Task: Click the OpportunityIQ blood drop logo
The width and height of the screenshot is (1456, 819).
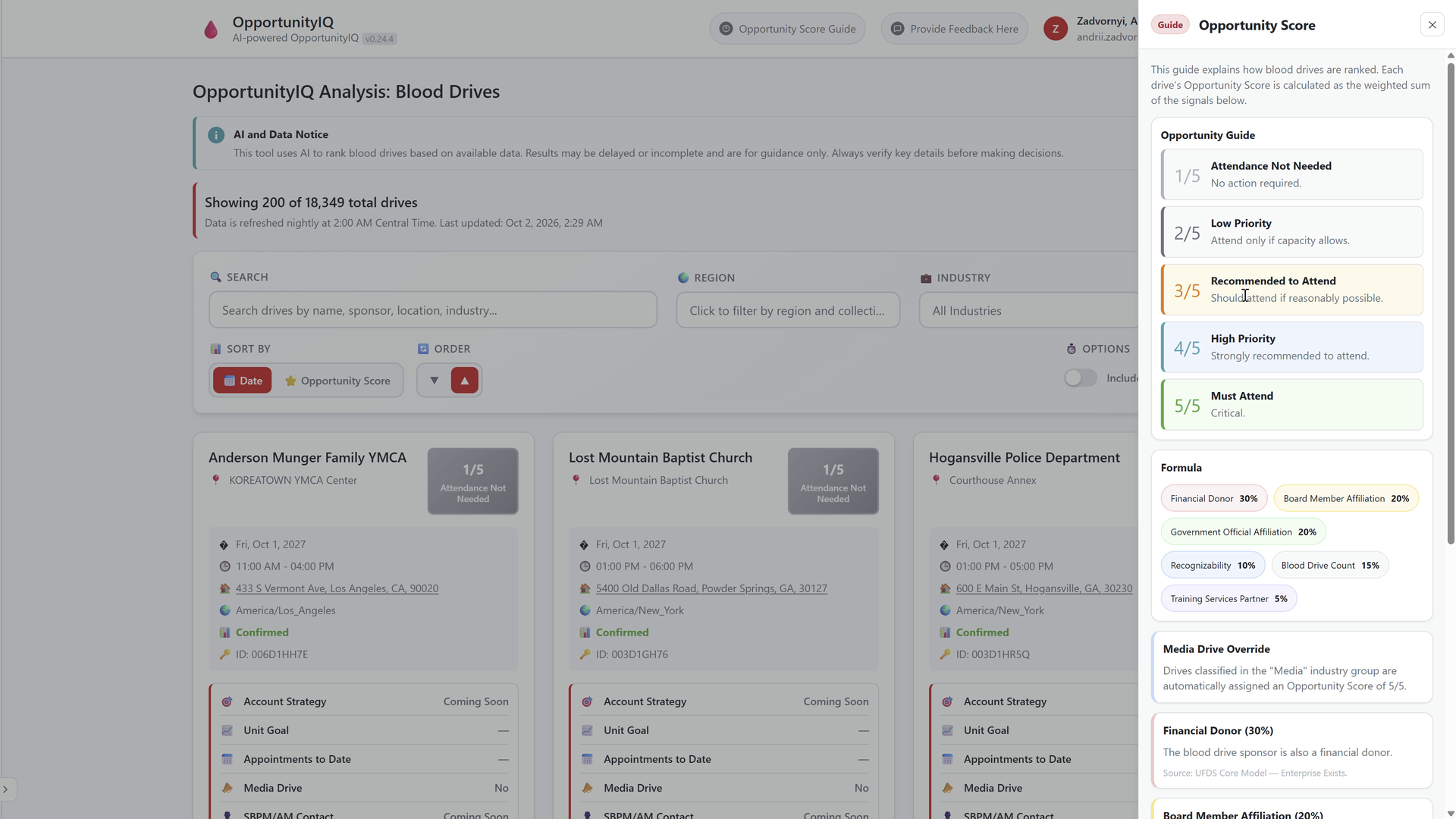Action: tap(211, 29)
